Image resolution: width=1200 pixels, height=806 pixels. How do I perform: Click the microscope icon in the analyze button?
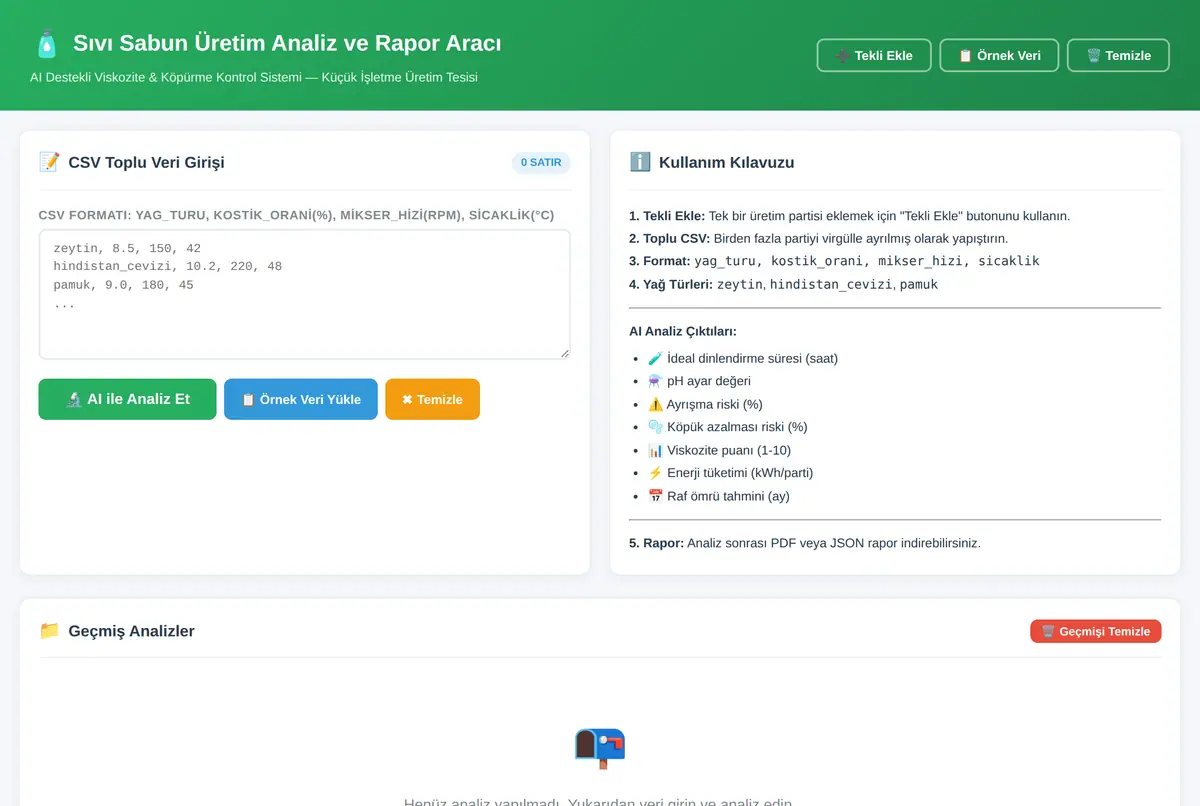pos(74,399)
